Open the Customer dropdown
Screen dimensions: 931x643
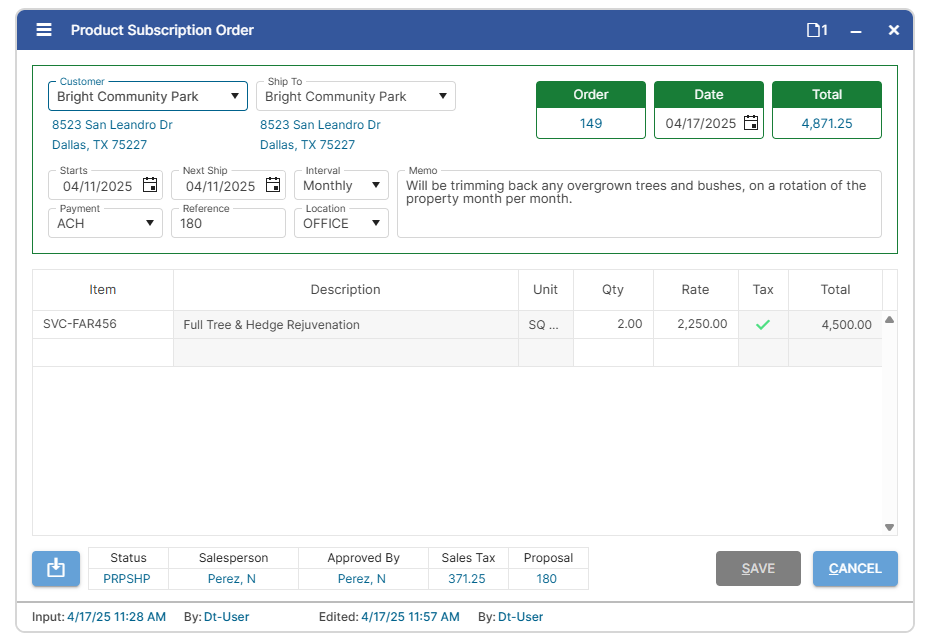pos(236,96)
